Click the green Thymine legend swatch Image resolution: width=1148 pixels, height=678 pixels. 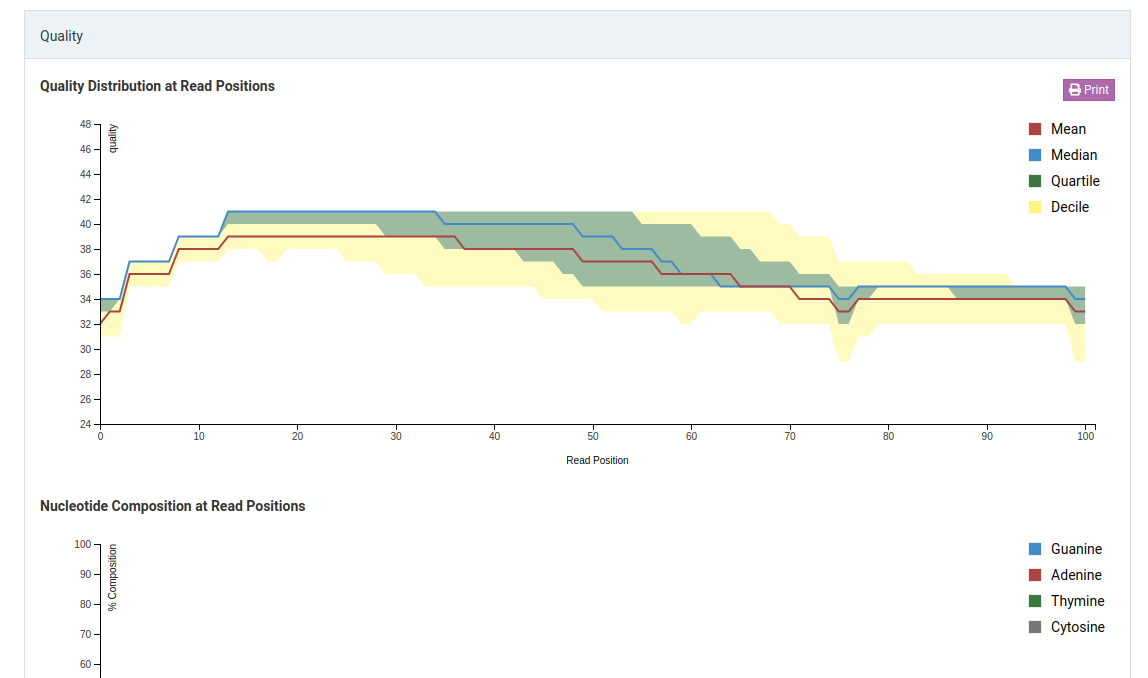1033,600
